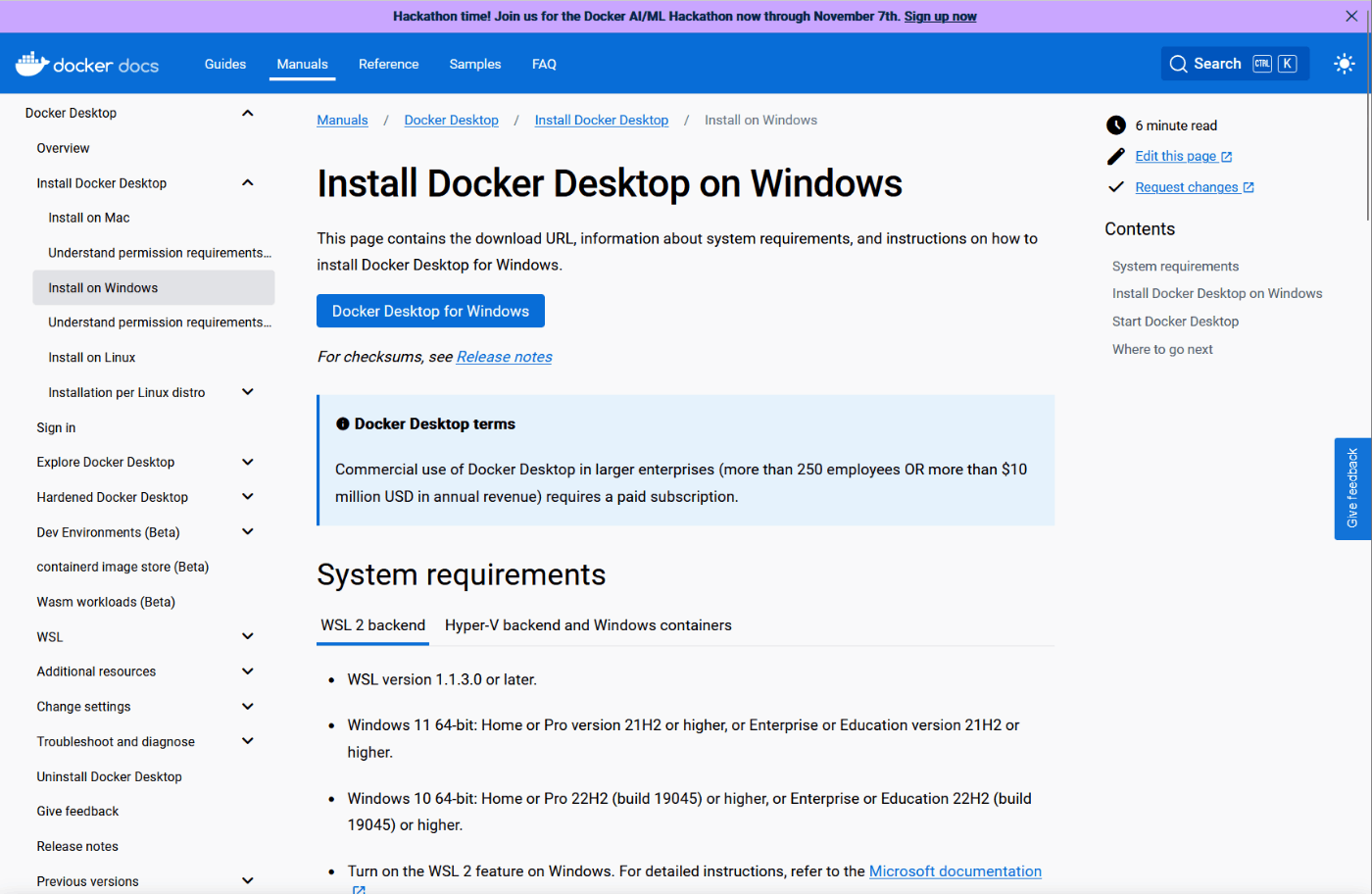
Task: Expand the WSL sidebar section
Action: click(248, 636)
